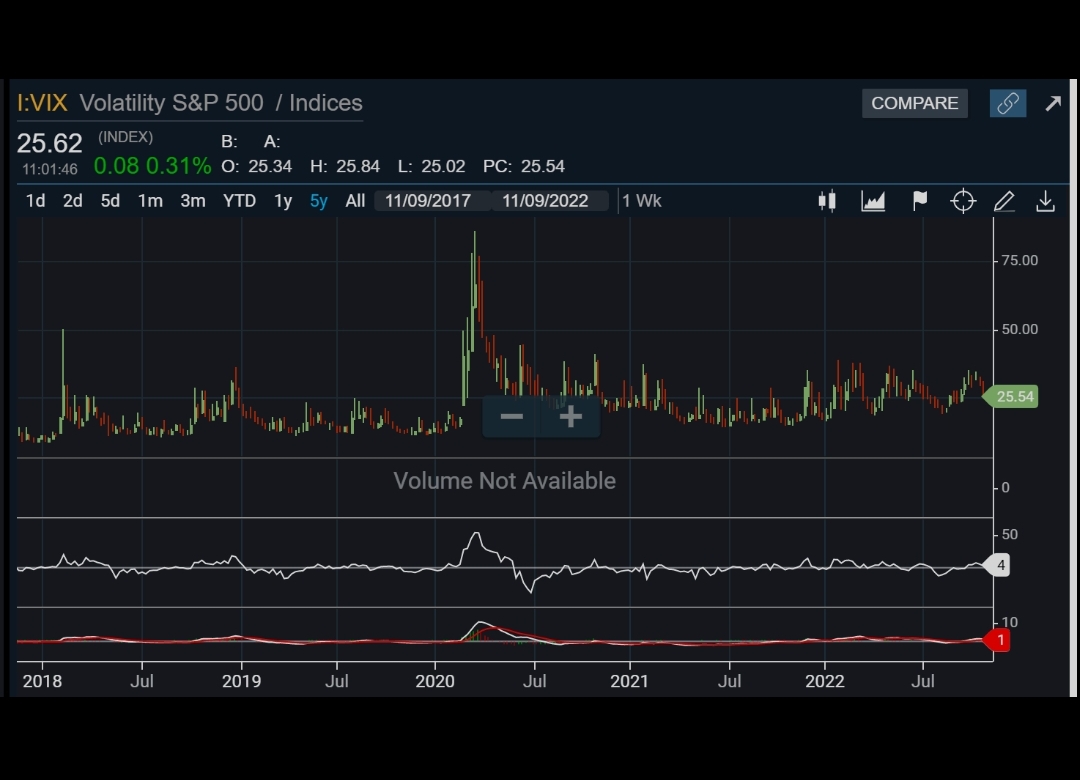Click the white 4 indicator marker
Viewport: 1080px width, 780px height.
pos(997,565)
